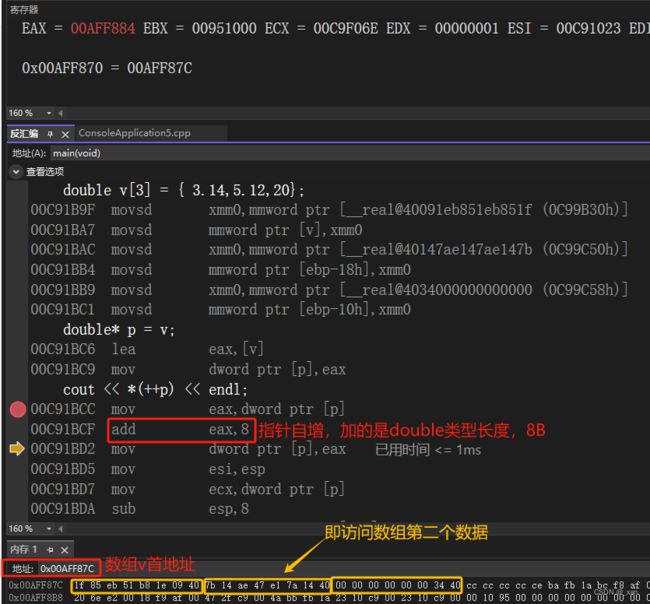Click the 地址(A) main(void) input field

[348, 153]
